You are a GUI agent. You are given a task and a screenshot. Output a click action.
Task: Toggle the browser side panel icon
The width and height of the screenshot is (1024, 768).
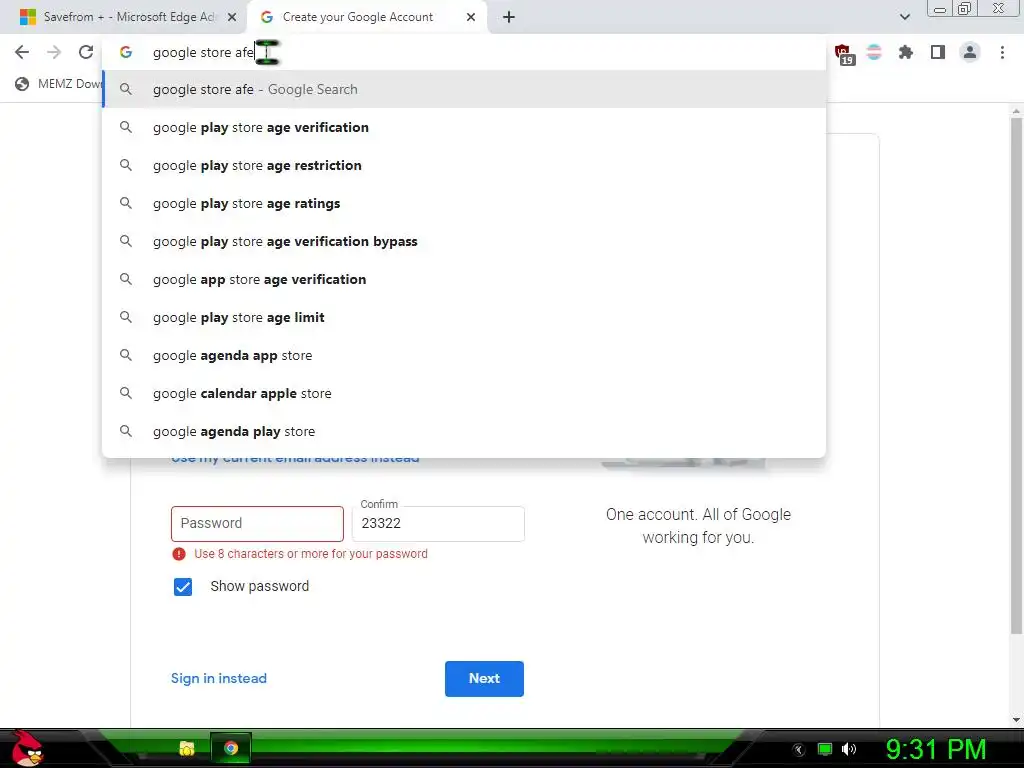(x=938, y=52)
